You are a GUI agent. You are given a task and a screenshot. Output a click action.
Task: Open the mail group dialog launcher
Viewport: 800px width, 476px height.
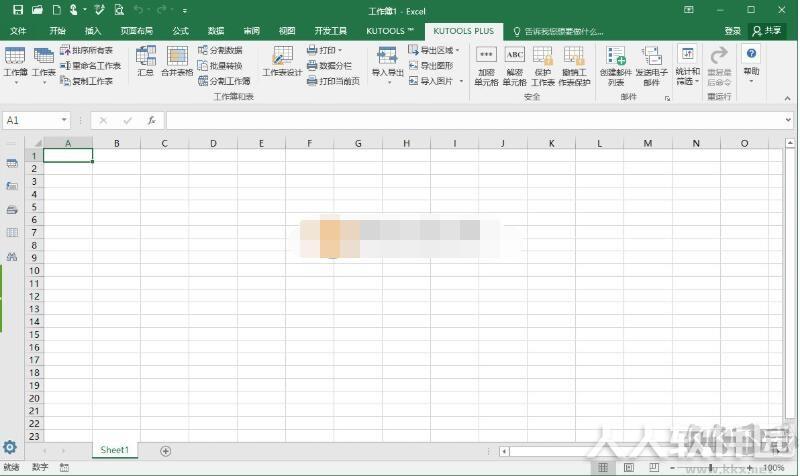(x=667, y=98)
